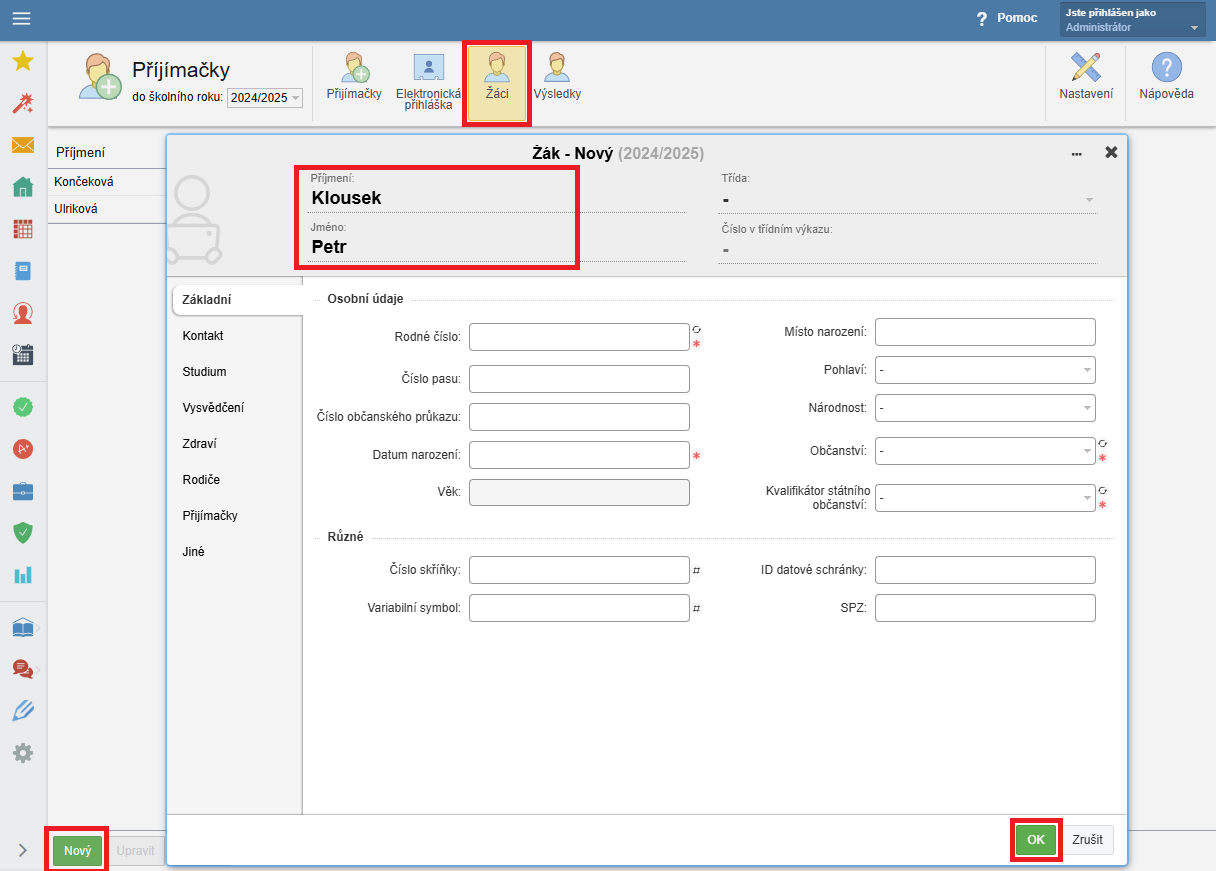Click the Příjmení field showing Klousek
Screen dimensions: 1216x871
(x=496, y=198)
